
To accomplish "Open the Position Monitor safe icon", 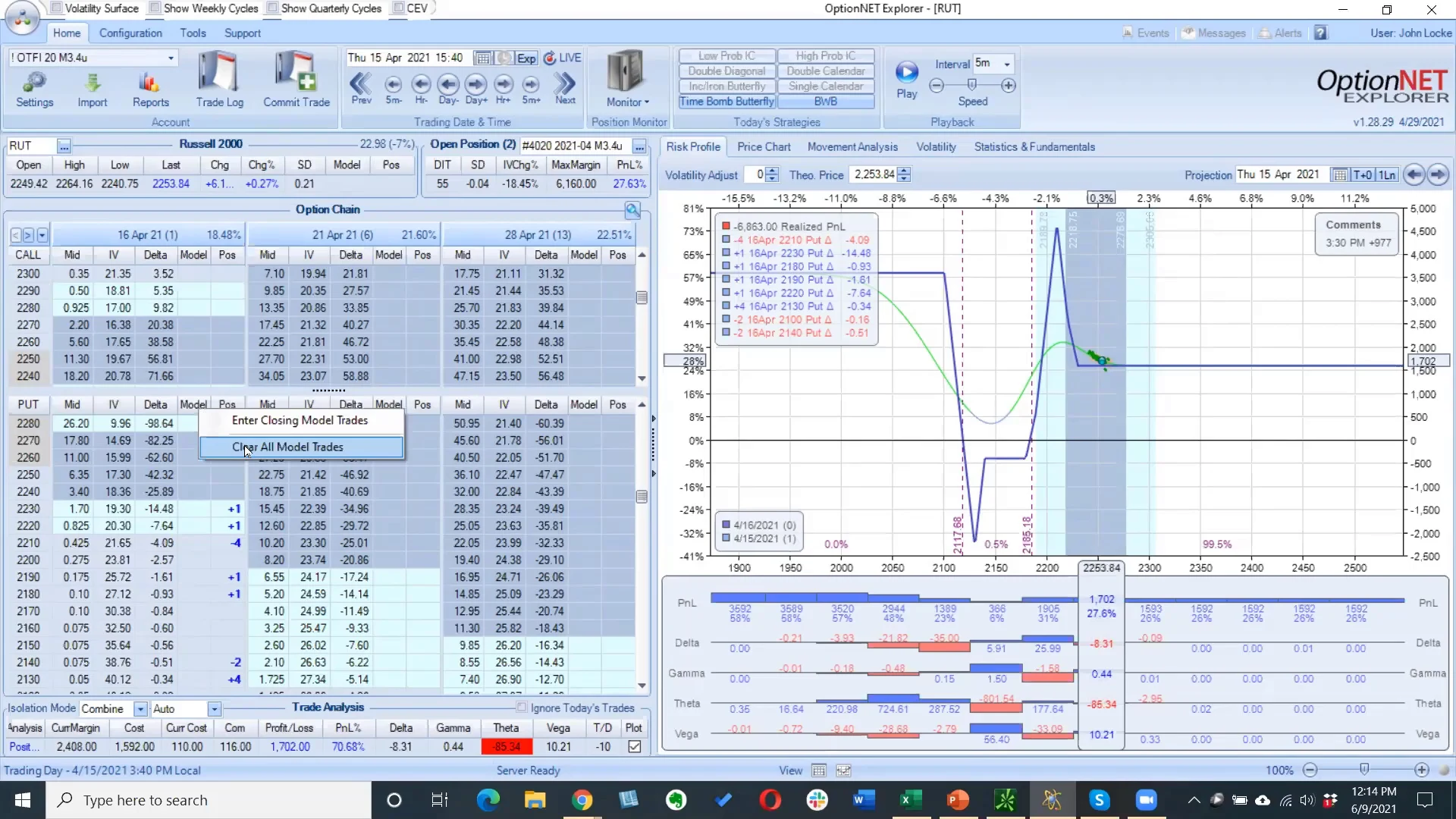I will pyautogui.click(x=626, y=72).
